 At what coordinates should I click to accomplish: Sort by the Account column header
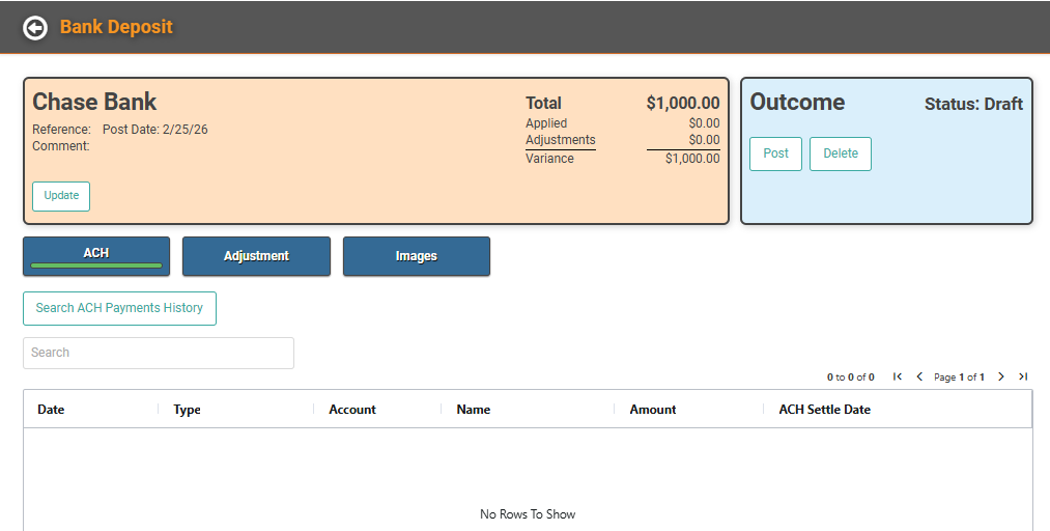tap(352, 409)
